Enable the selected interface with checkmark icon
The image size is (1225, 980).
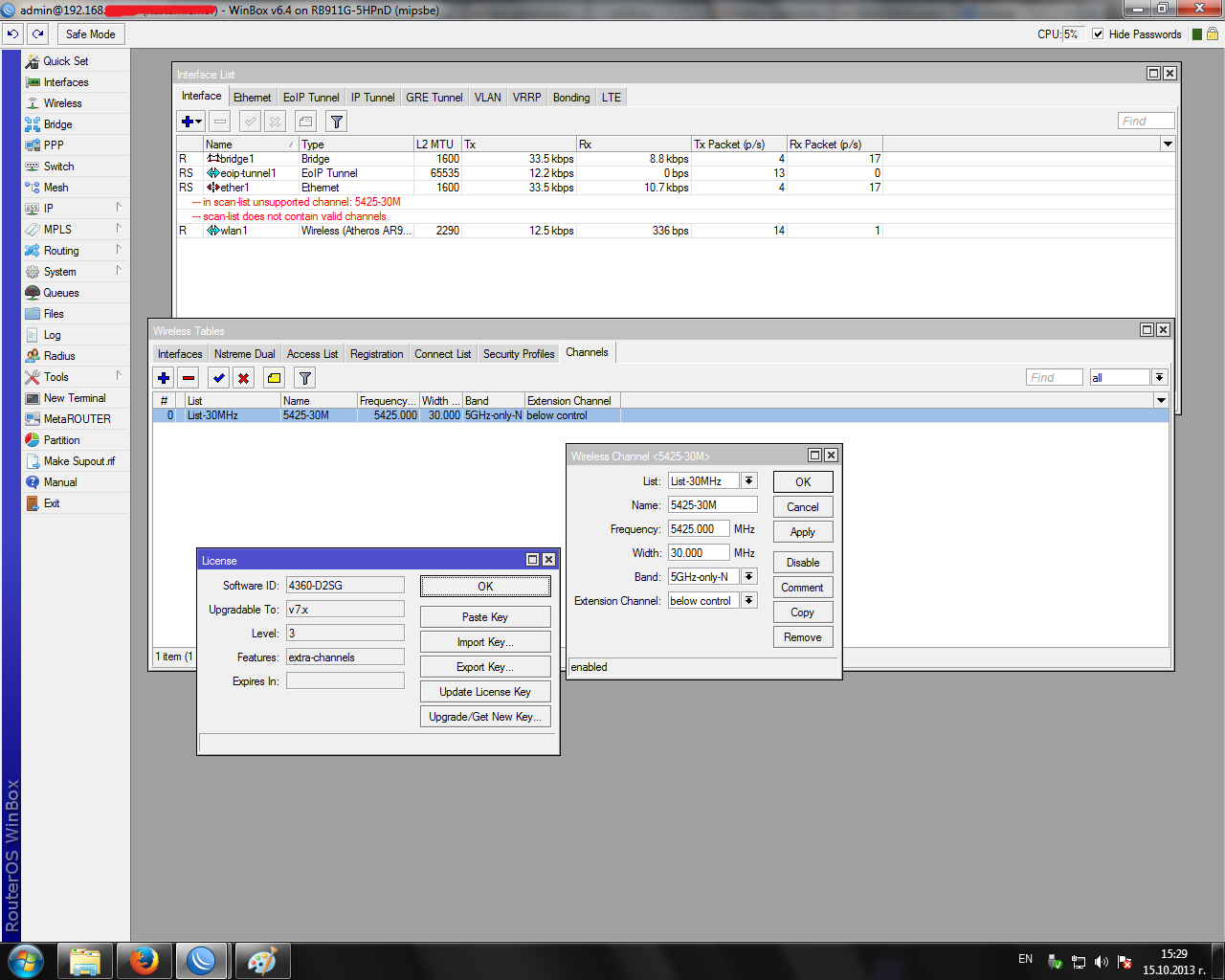tap(250, 121)
